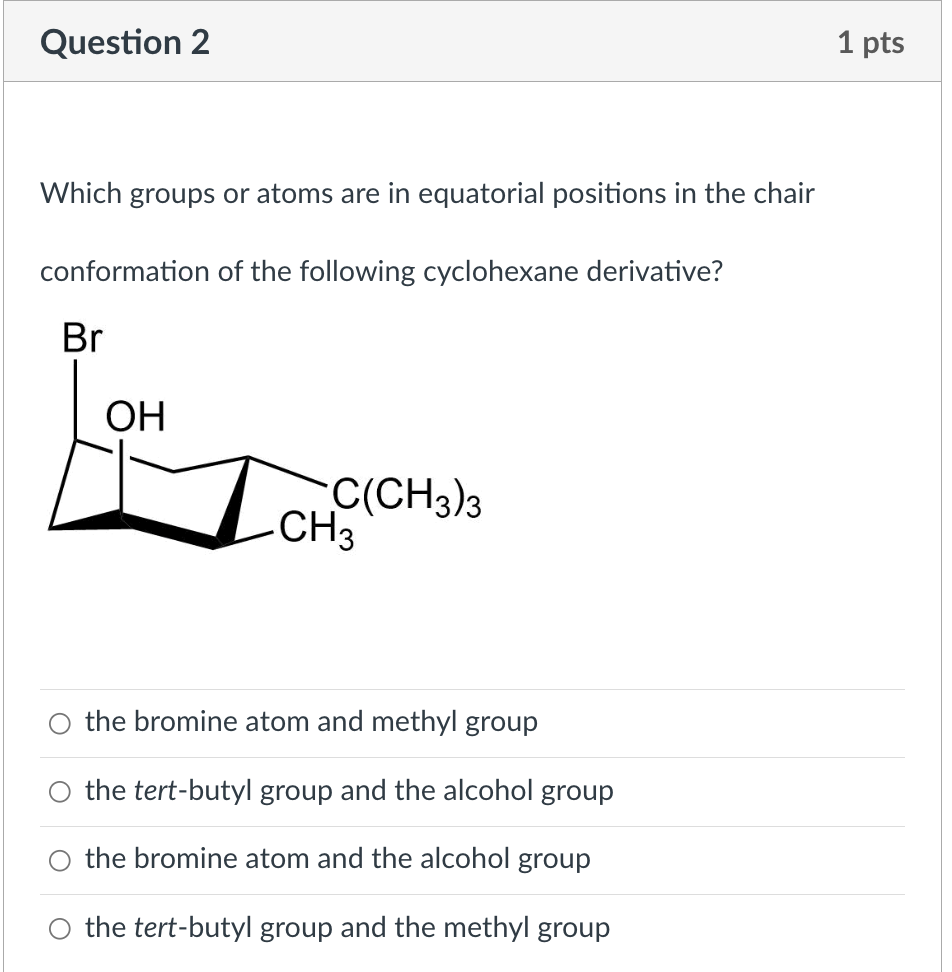
Task: Click the C(CH3)3 group label
Action: tap(407, 497)
